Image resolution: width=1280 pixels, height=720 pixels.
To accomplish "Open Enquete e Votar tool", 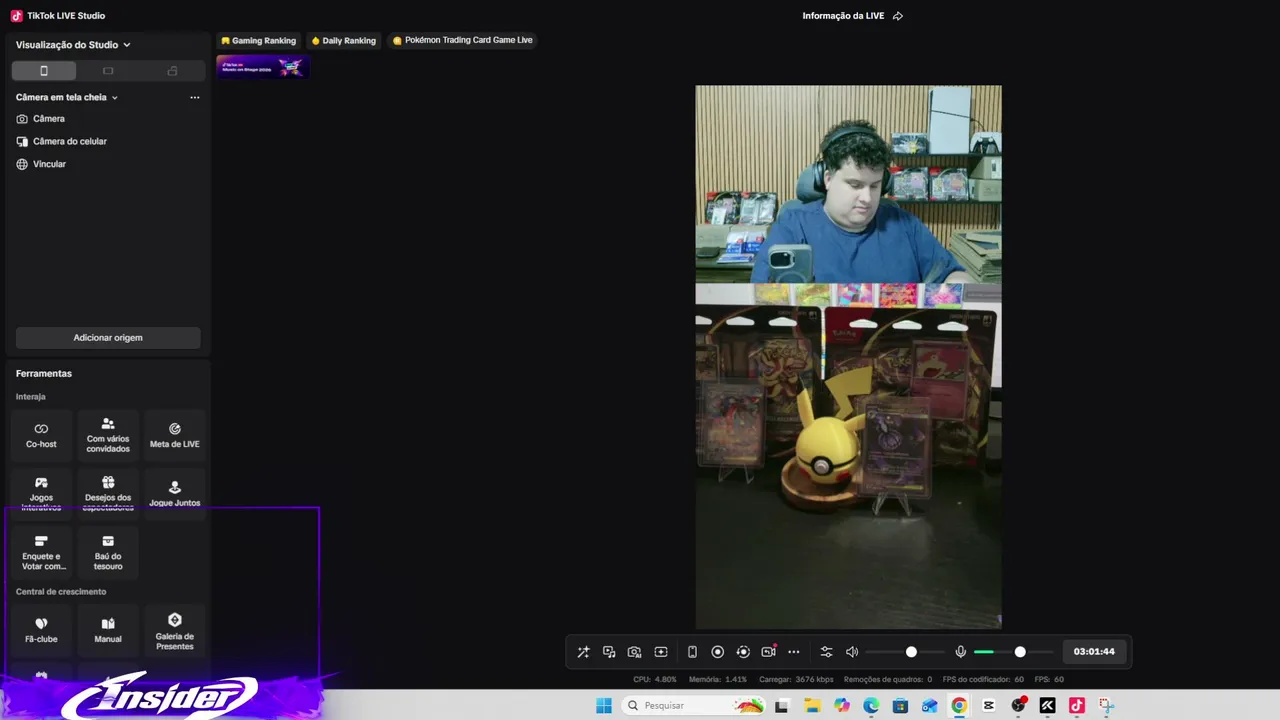I will tap(41, 553).
